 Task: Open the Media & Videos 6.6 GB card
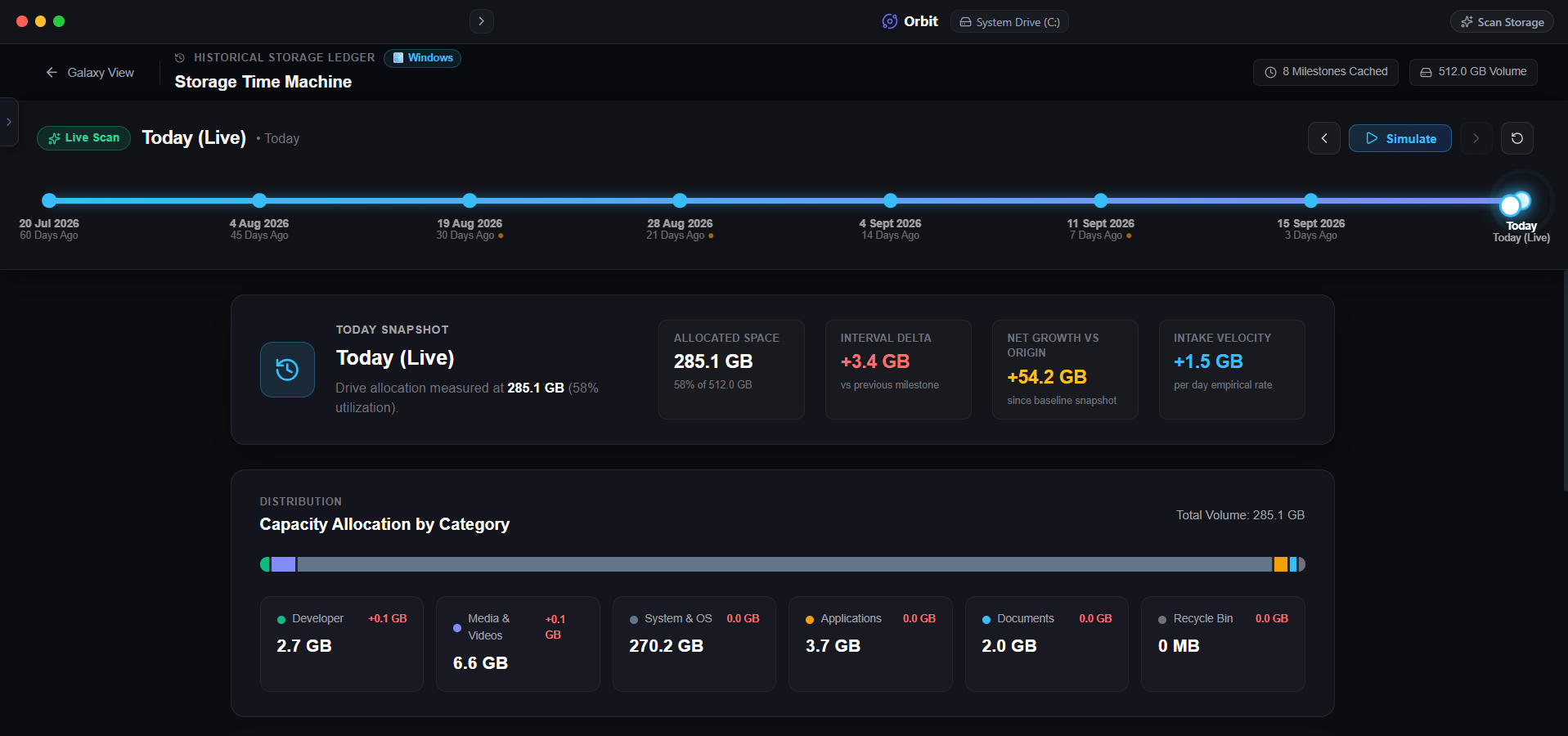(518, 644)
